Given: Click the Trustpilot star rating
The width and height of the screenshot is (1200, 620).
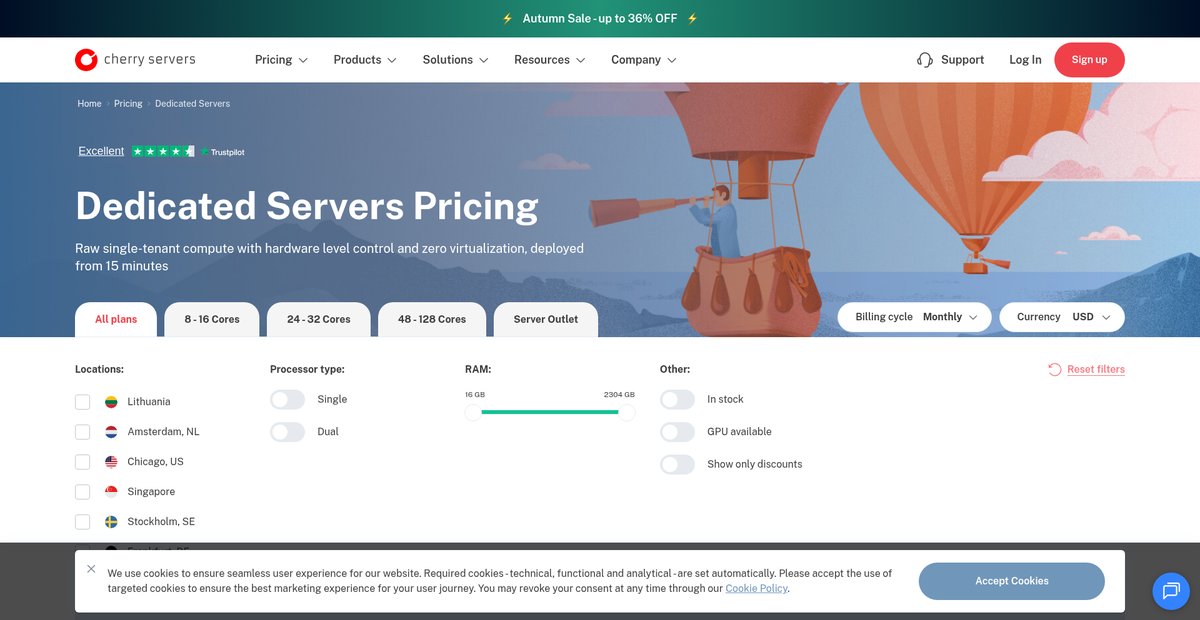Looking at the screenshot, I should 163,151.
